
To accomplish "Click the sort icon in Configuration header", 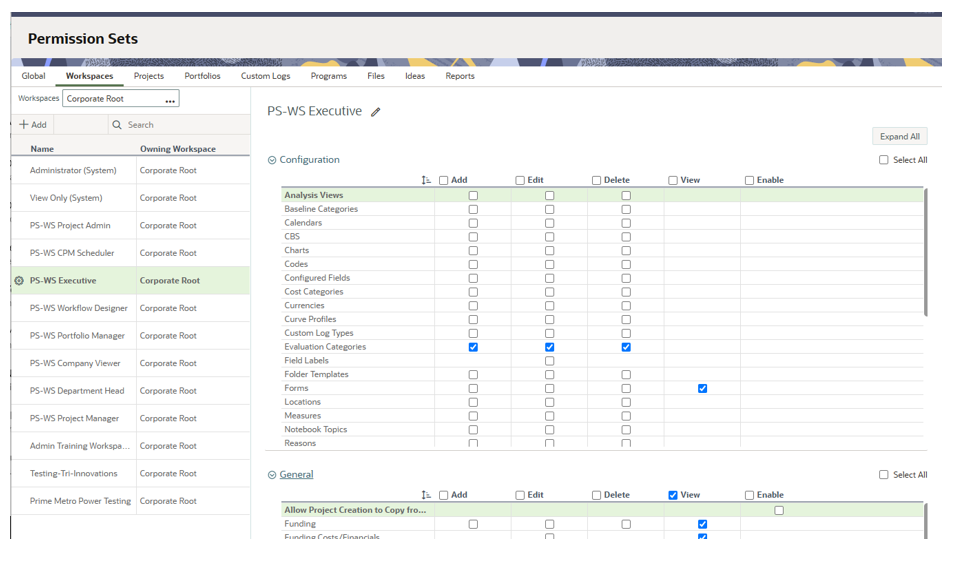I will pos(426,181).
